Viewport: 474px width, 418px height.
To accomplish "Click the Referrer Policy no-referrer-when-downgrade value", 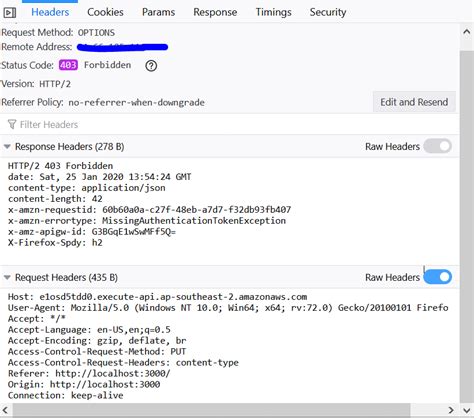I will (x=136, y=102).
